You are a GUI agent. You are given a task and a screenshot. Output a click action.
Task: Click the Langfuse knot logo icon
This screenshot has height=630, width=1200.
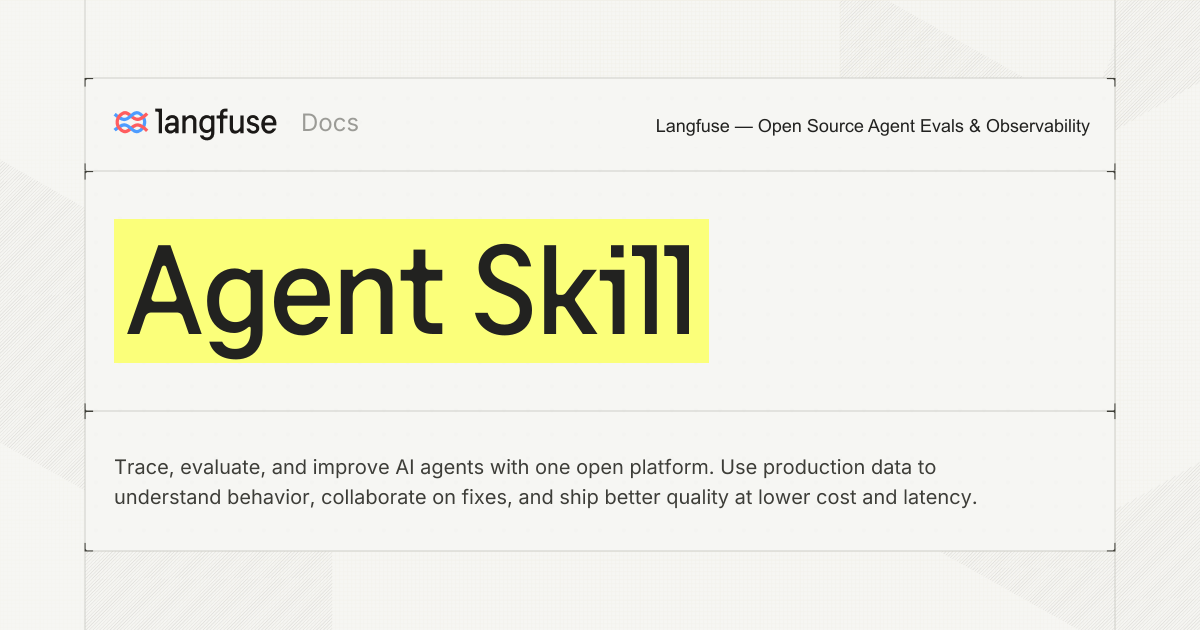point(131,123)
